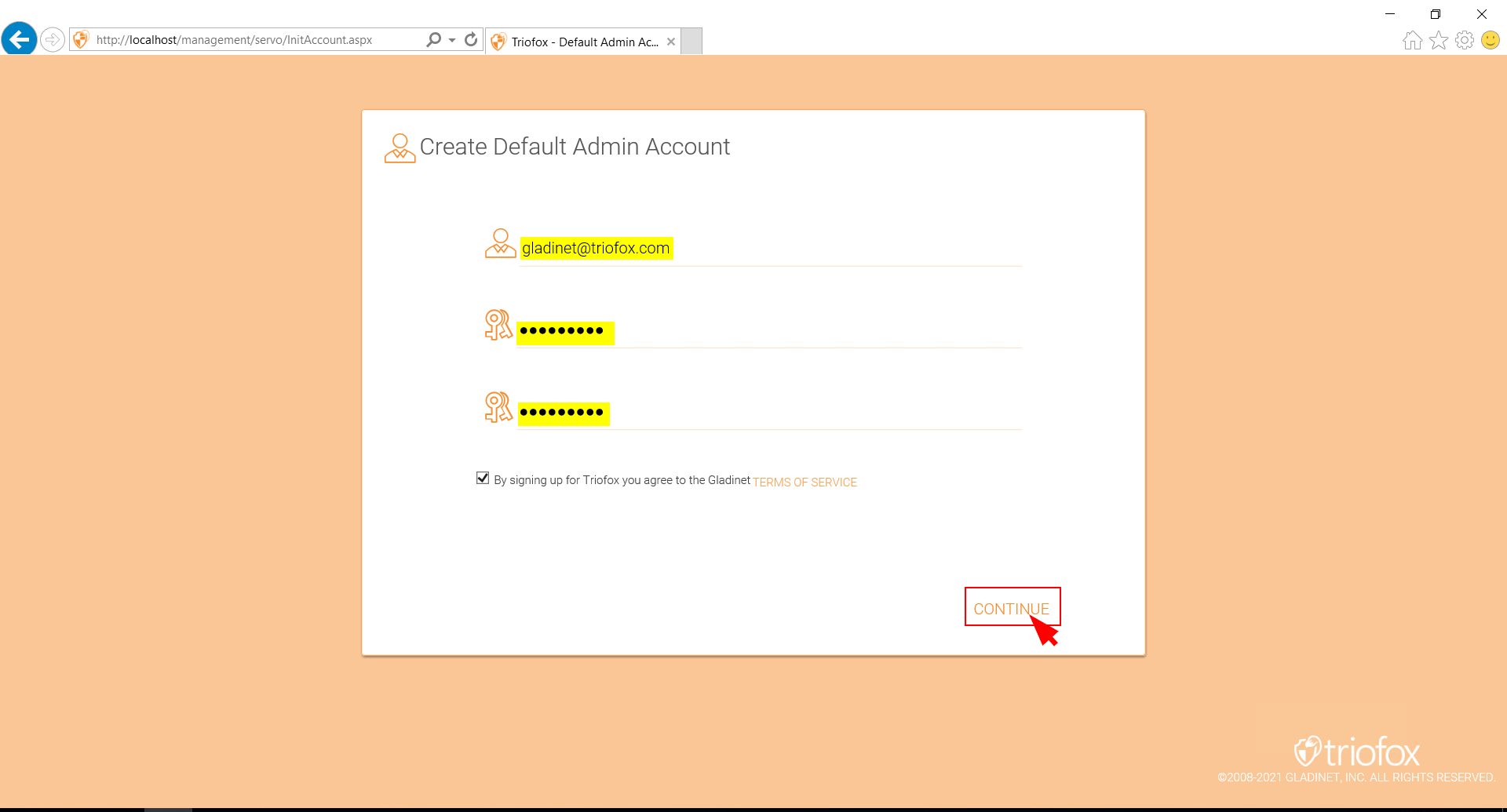Toggle the Terms of Service agreement checkbox

[x=483, y=478]
